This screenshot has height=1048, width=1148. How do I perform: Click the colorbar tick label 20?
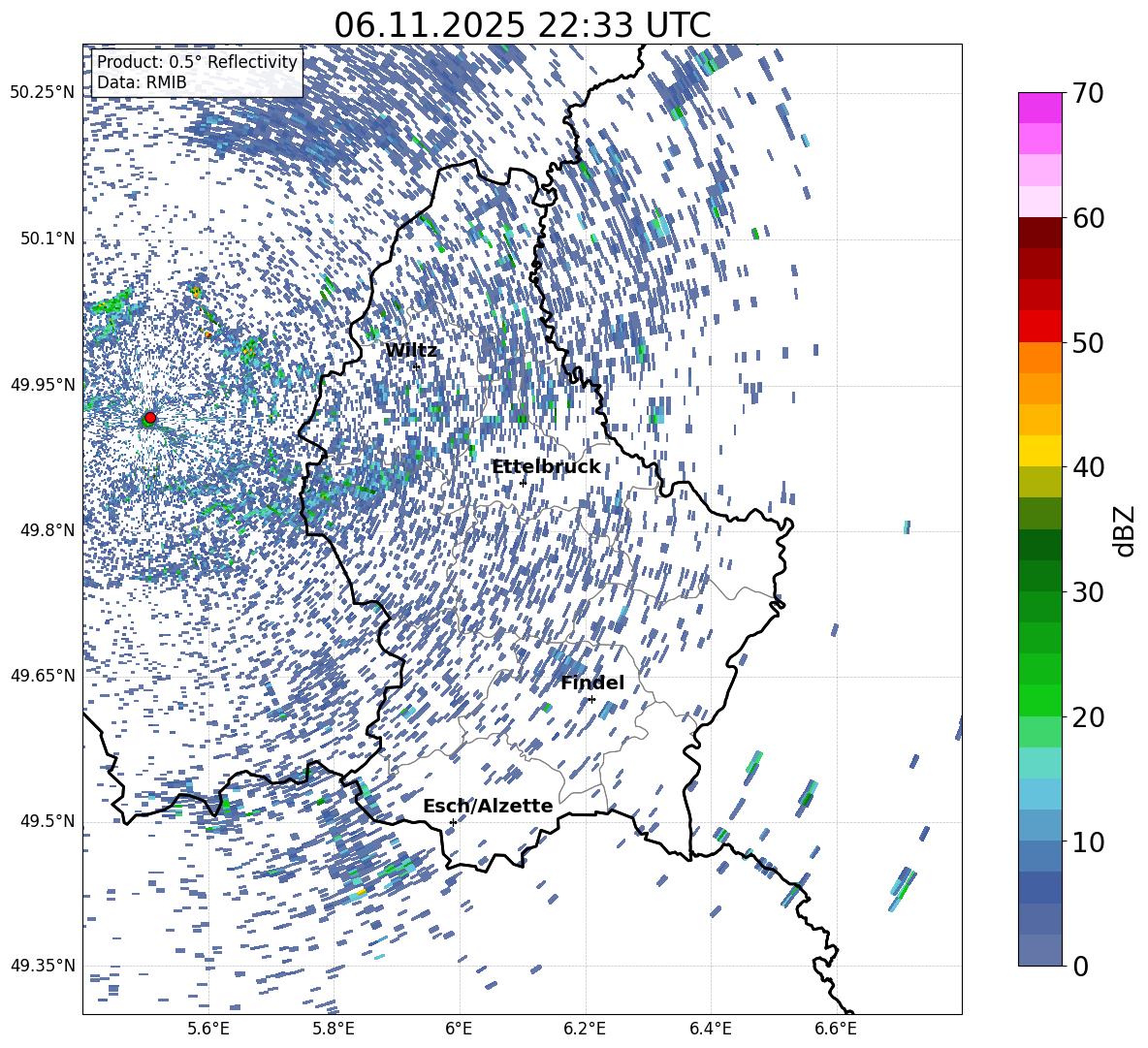[1088, 716]
